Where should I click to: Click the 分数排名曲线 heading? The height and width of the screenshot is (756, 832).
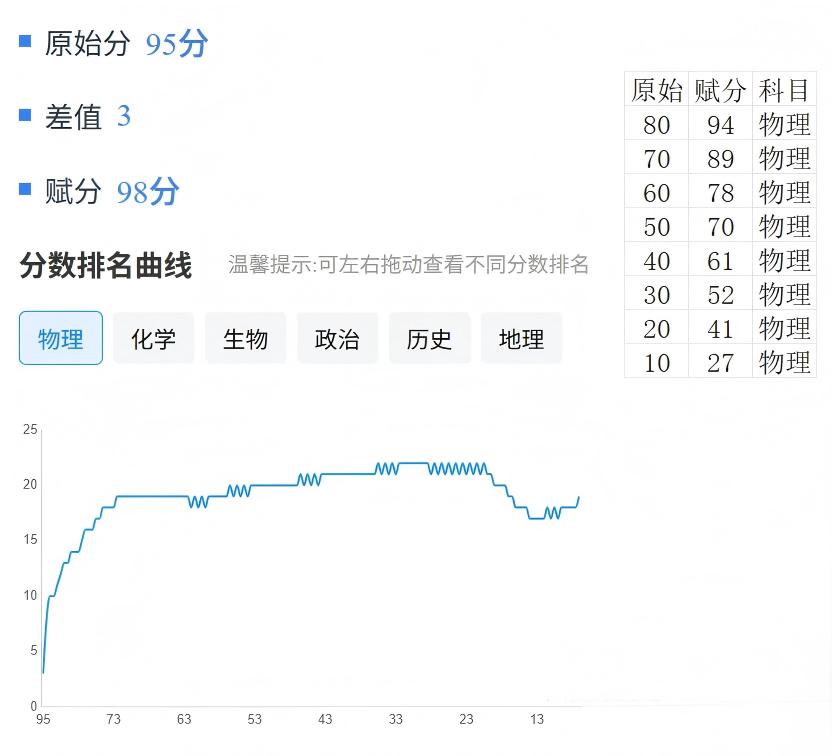pos(105,266)
